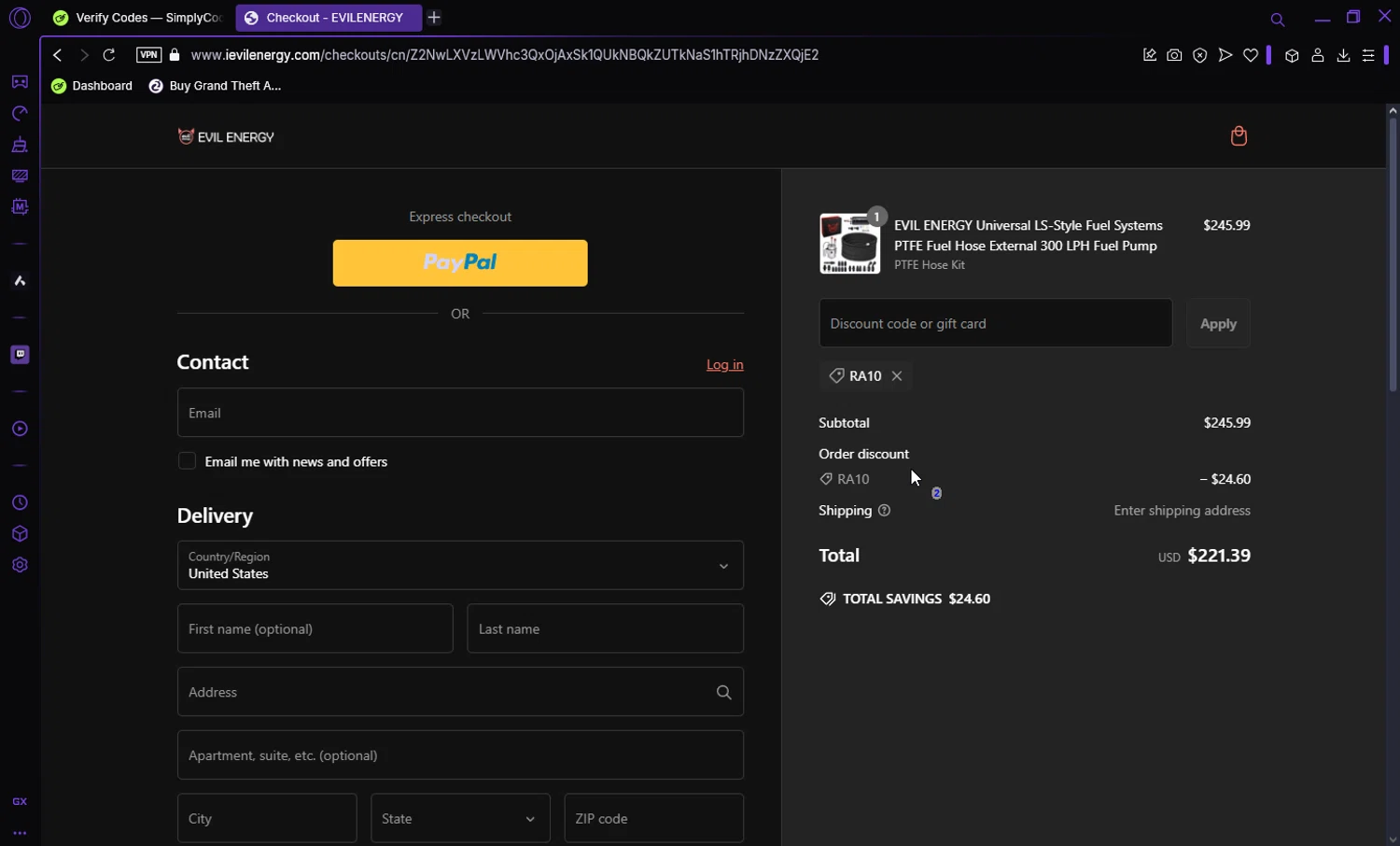Image resolution: width=1400 pixels, height=846 pixels.
Task: Expand the Country/Region dropdown
Action: tap(460, 566)
